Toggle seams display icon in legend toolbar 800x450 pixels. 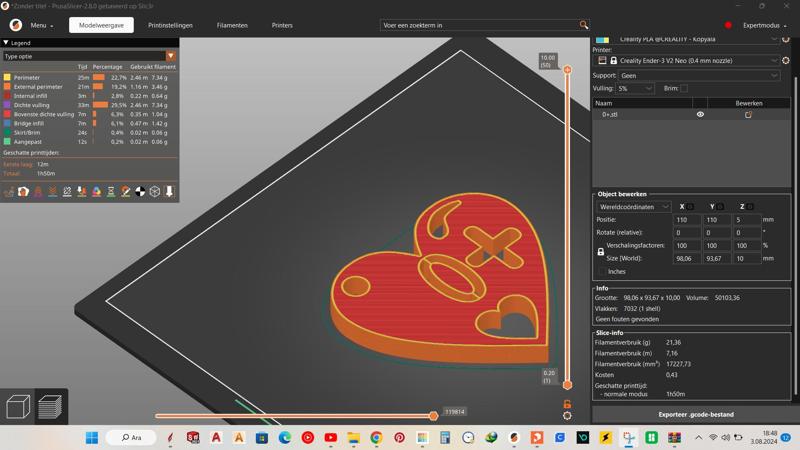pyautogui.click(x=67, y=192)
